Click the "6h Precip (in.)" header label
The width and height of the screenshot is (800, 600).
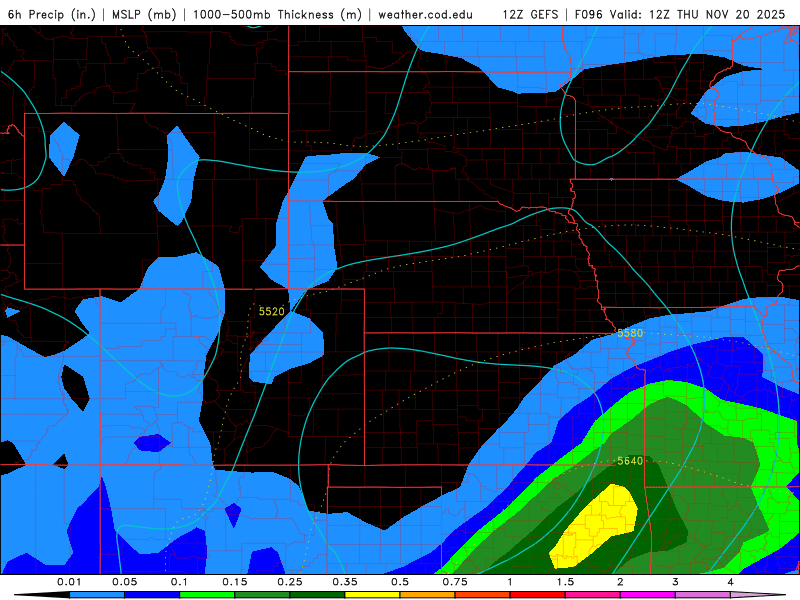click(52, 14)
